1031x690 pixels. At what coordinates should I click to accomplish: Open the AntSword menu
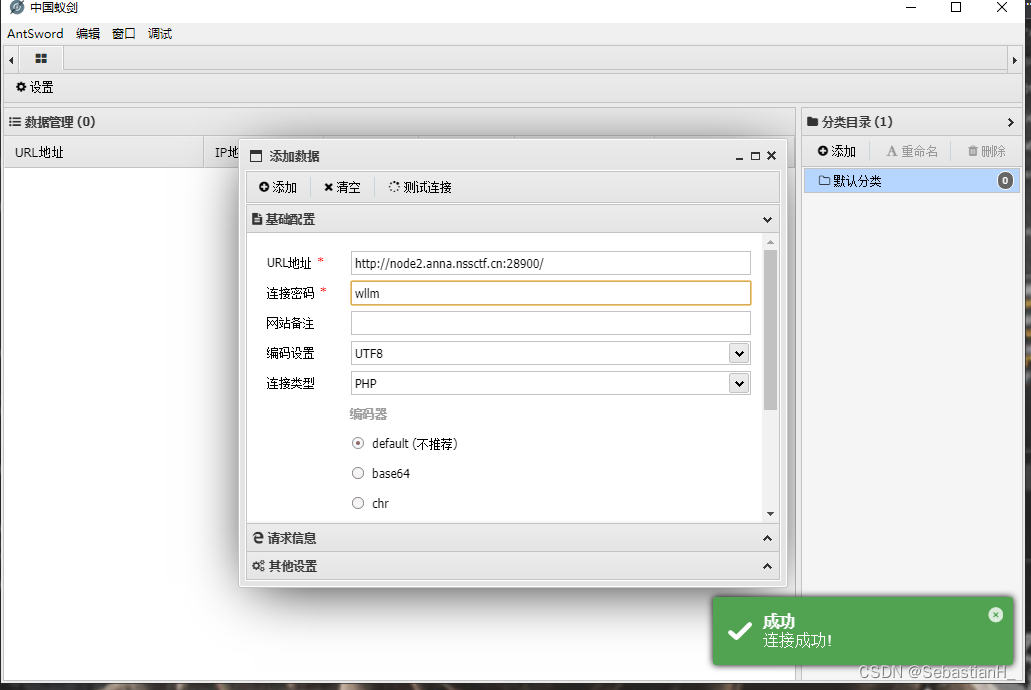(35, 33)
